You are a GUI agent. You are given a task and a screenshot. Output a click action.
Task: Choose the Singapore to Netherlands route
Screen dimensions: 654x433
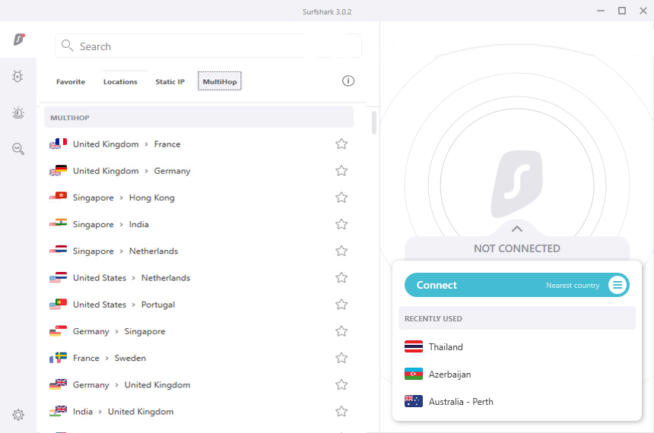pyautogui.click(x=199, y=251)
